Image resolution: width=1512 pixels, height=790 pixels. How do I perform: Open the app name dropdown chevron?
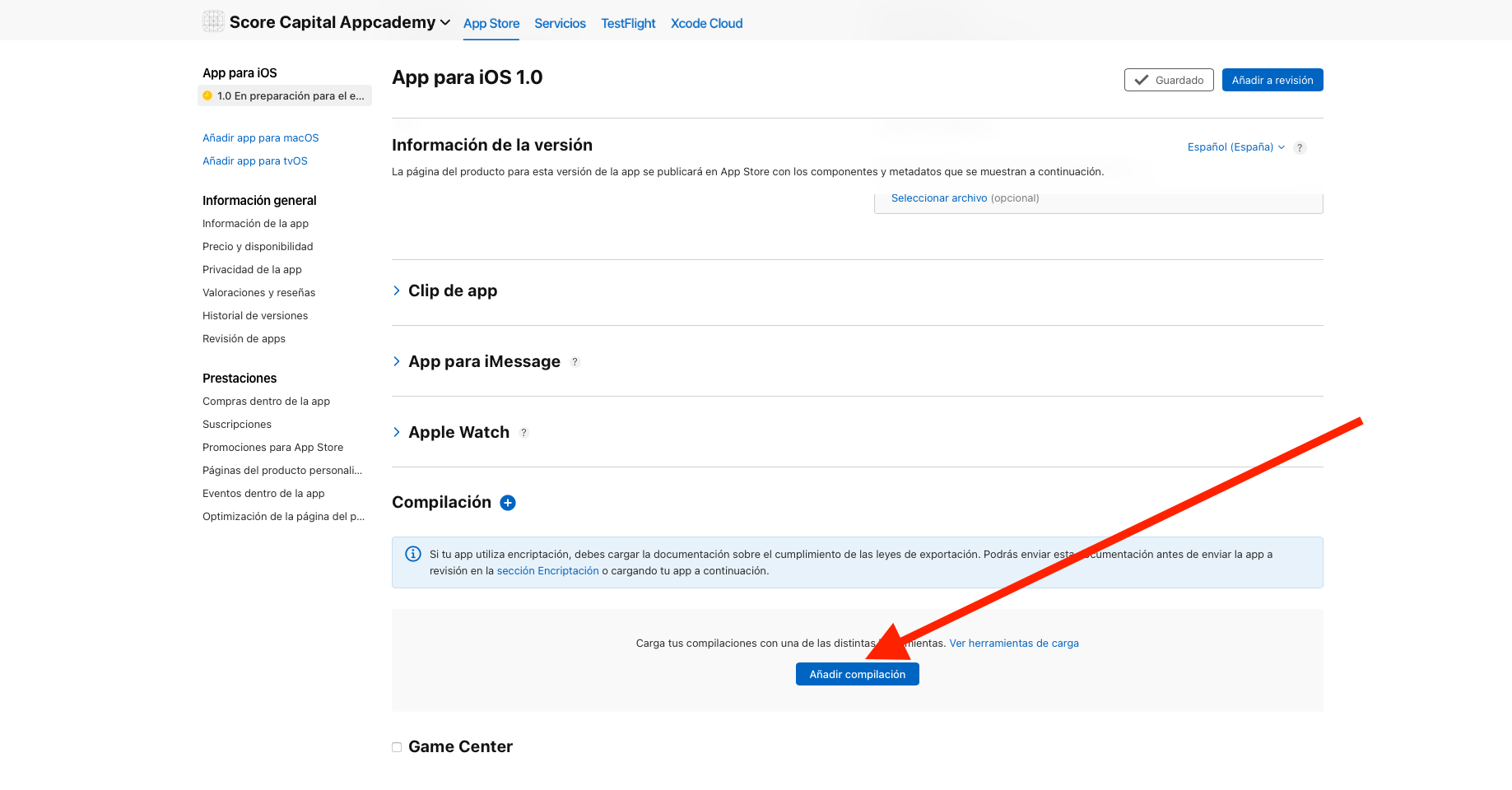(x=445, y=23)
